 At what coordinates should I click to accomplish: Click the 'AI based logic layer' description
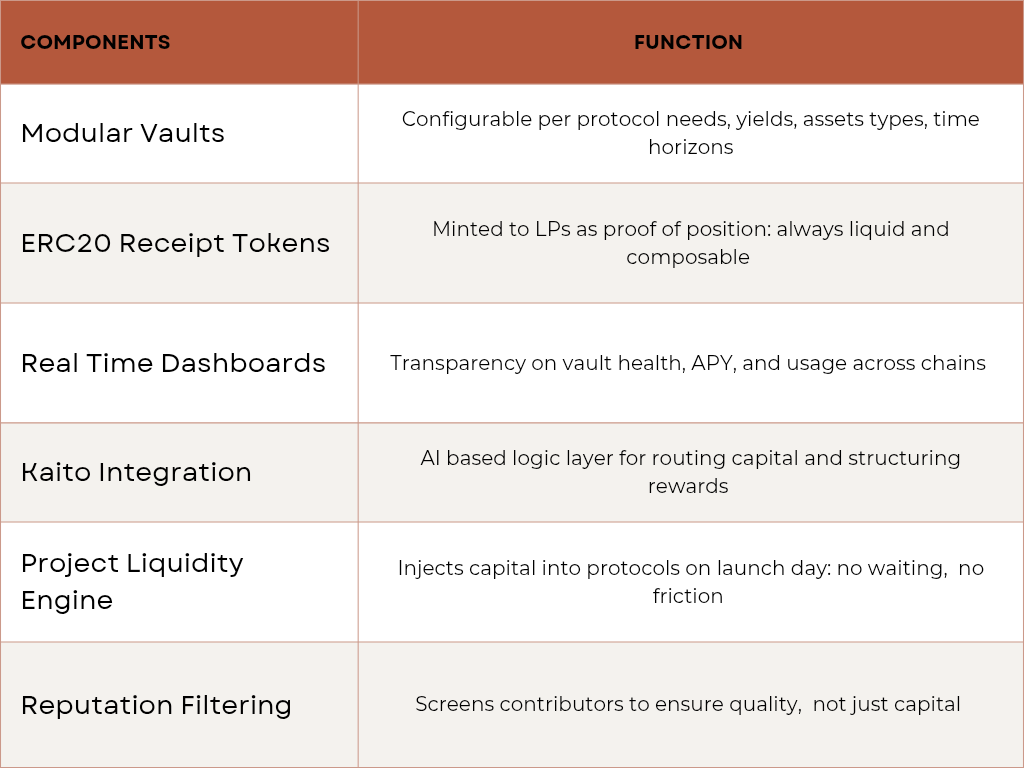(690, 472)
